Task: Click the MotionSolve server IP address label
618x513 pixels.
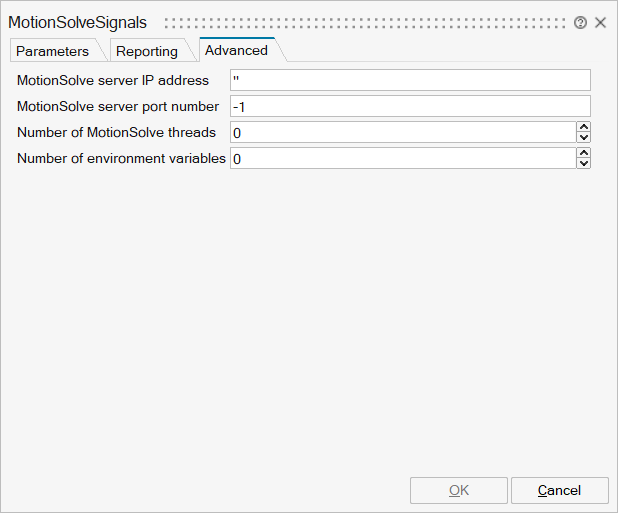Action: pyautogui.click(x=113, y=80)
